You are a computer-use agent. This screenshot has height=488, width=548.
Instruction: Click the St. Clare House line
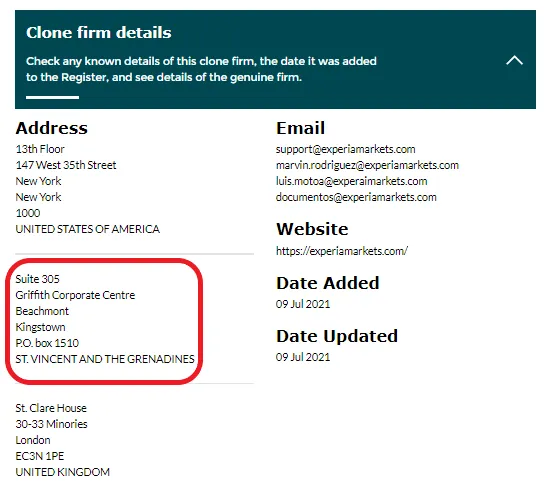coord(51,408)
